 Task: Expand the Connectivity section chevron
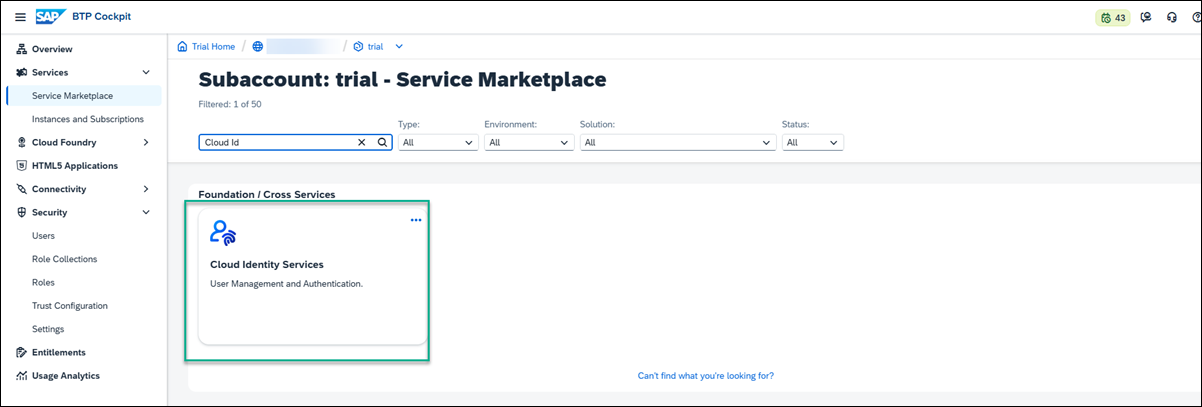click(x=146, y=189)
